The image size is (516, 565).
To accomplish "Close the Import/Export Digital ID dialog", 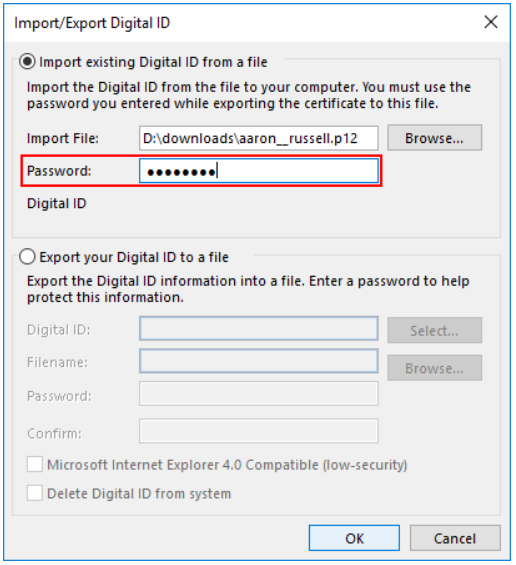I will (x=491, y=22).
